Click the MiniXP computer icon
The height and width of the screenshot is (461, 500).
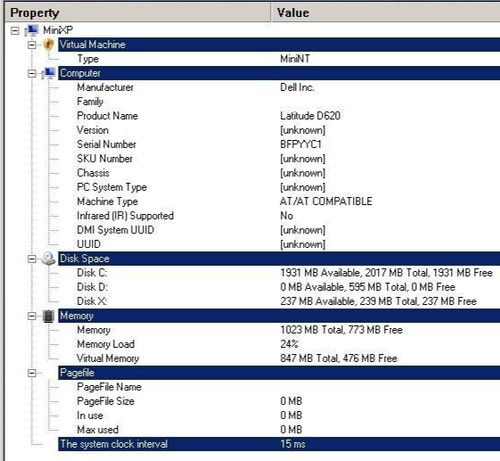(x=31, y=30)
